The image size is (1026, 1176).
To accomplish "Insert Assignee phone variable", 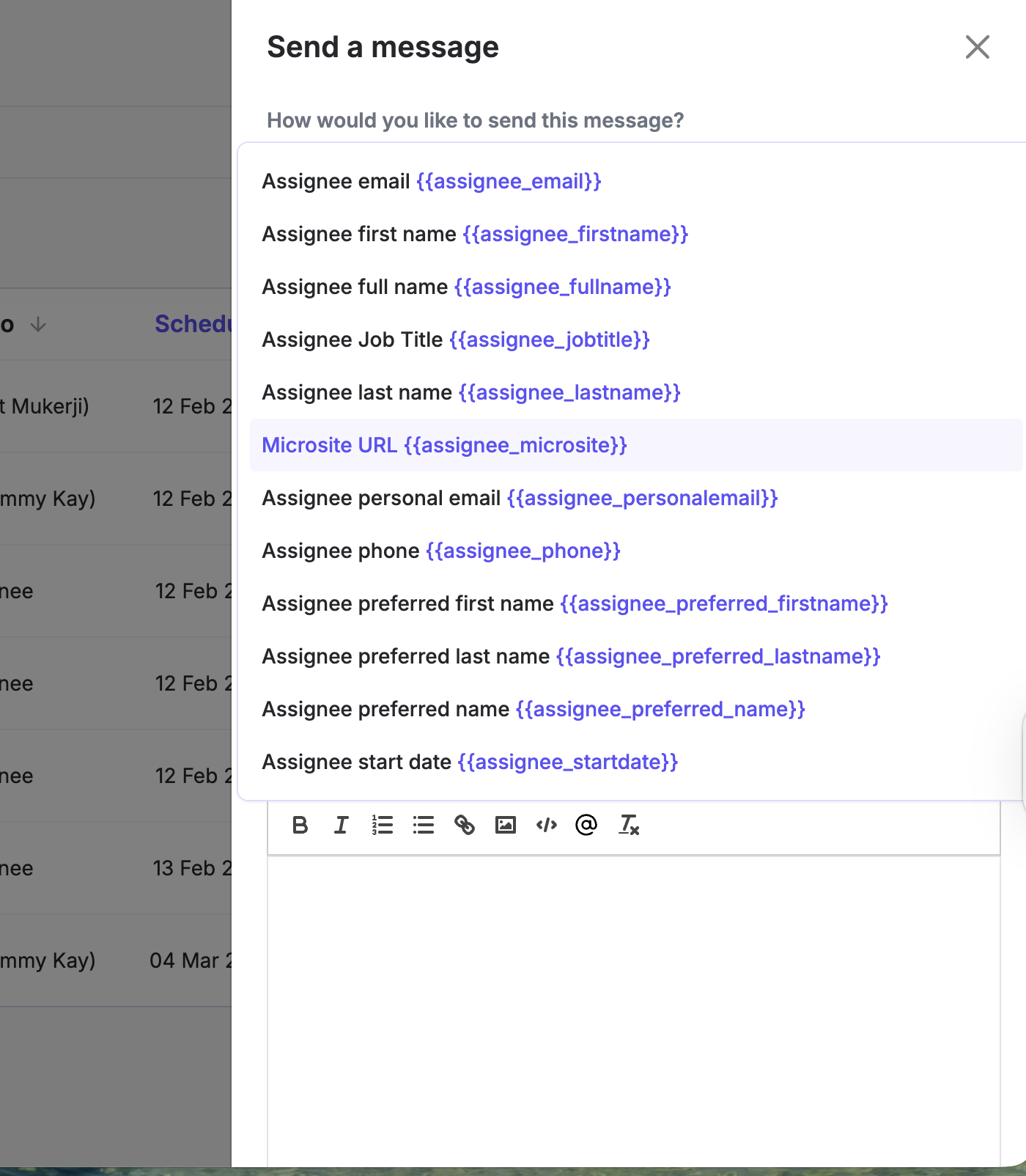I will [x=636, y=551].
